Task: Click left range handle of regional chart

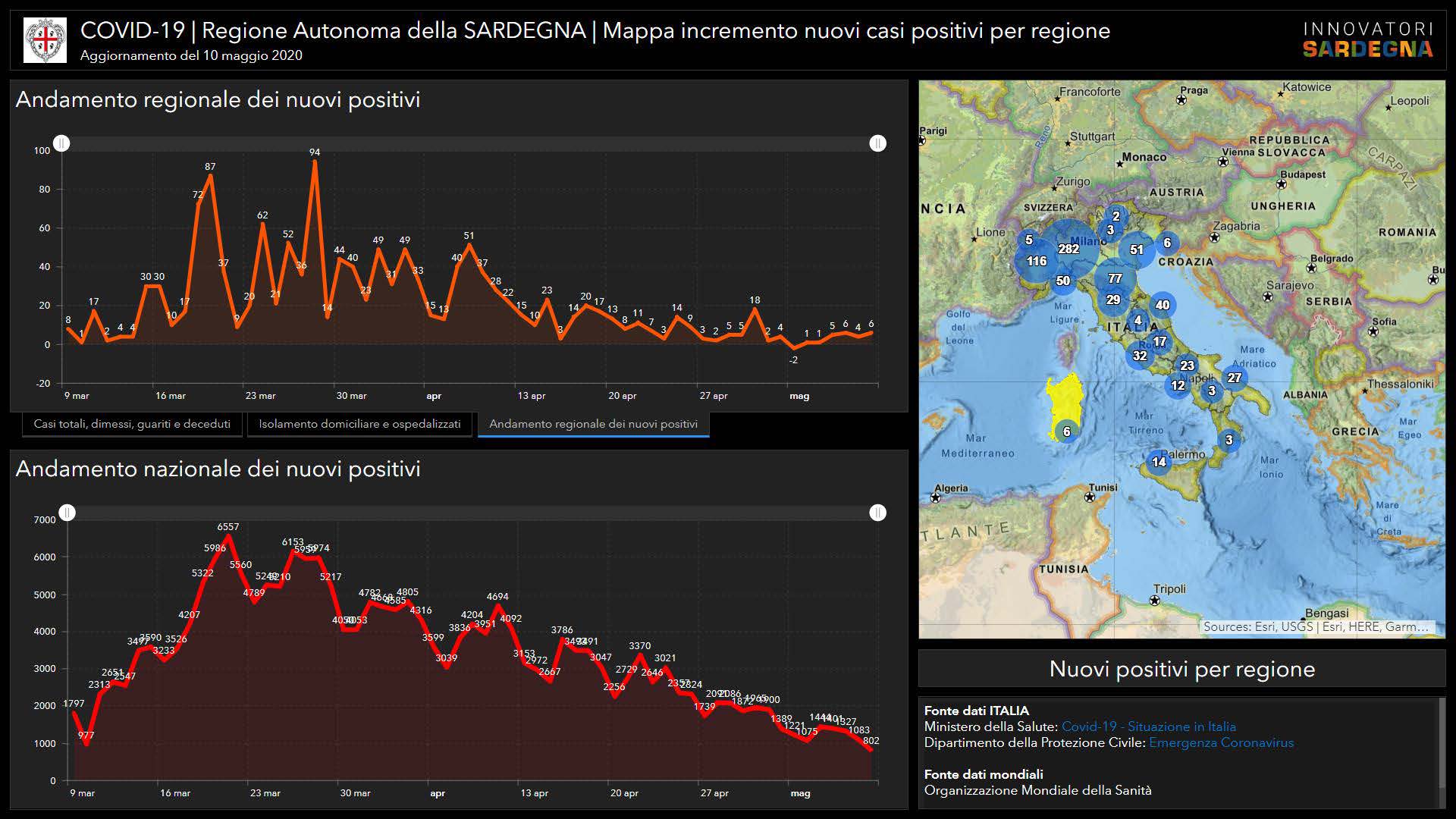Action: 62,143
